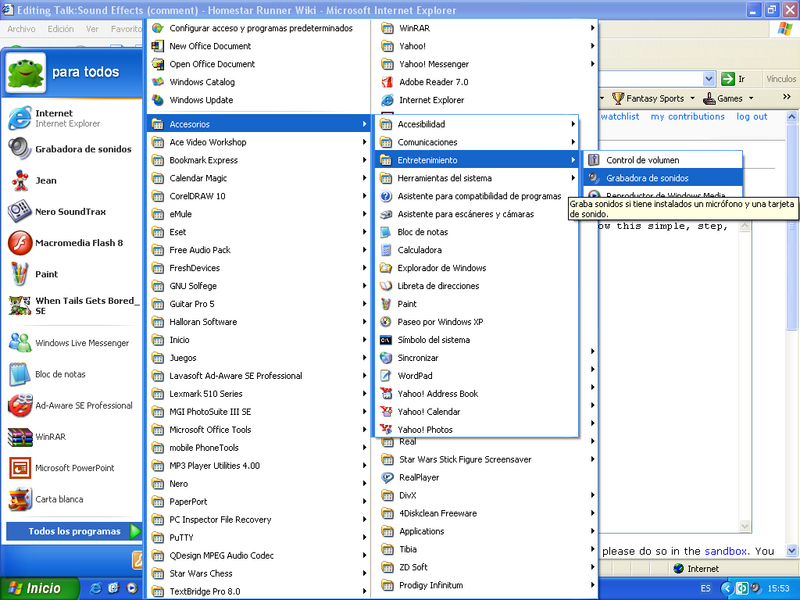Click the Open Office Document icon

point(158,64)
